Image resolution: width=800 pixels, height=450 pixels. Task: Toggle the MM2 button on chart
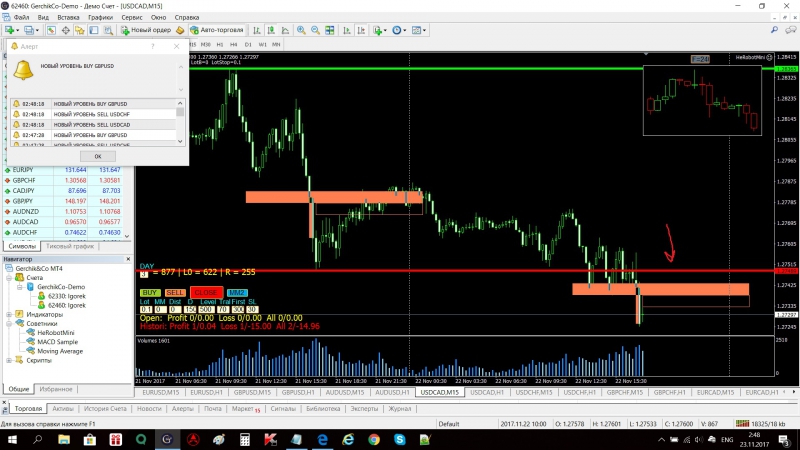pyautogui.click(x=237, y=293)
